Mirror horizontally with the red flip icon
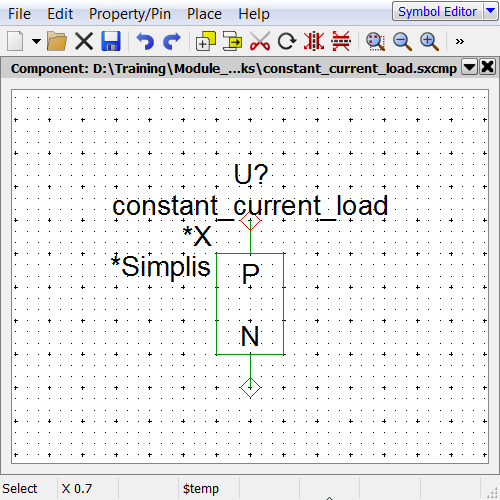 314,41
